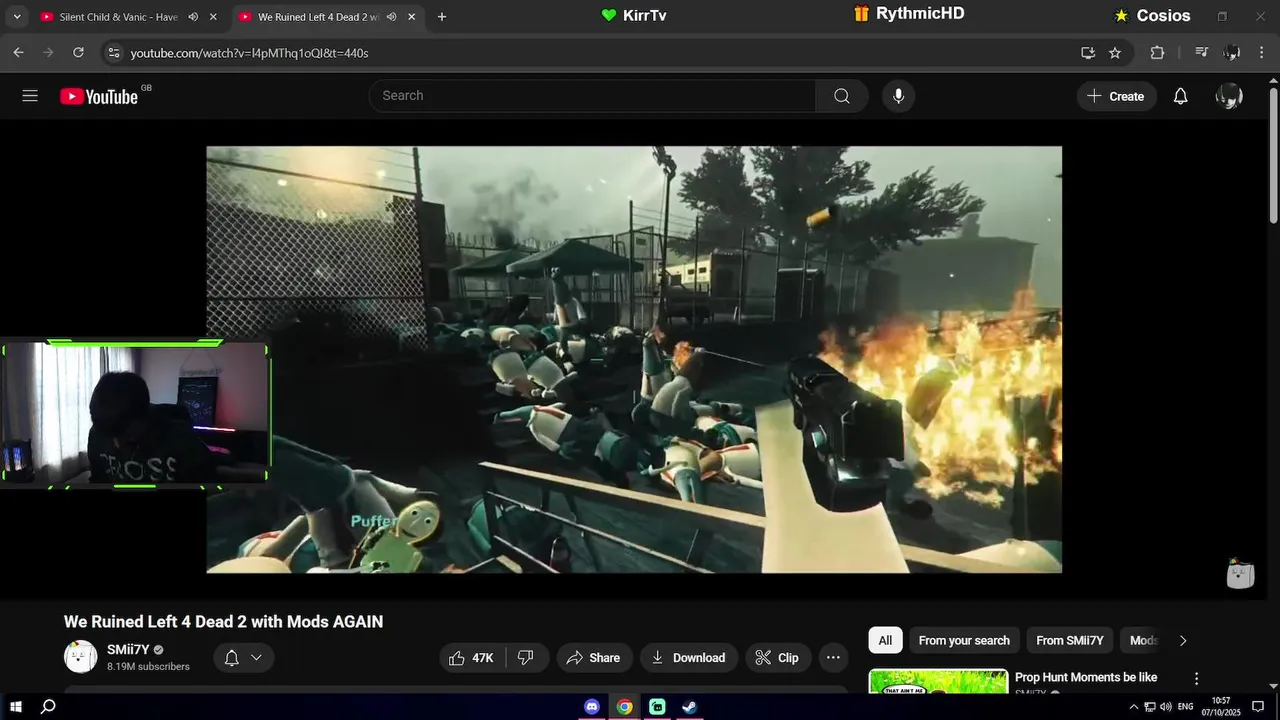Screen dimensions: 1280x720
Task: Click into the YouTube search field
Action: click(592, 96)
